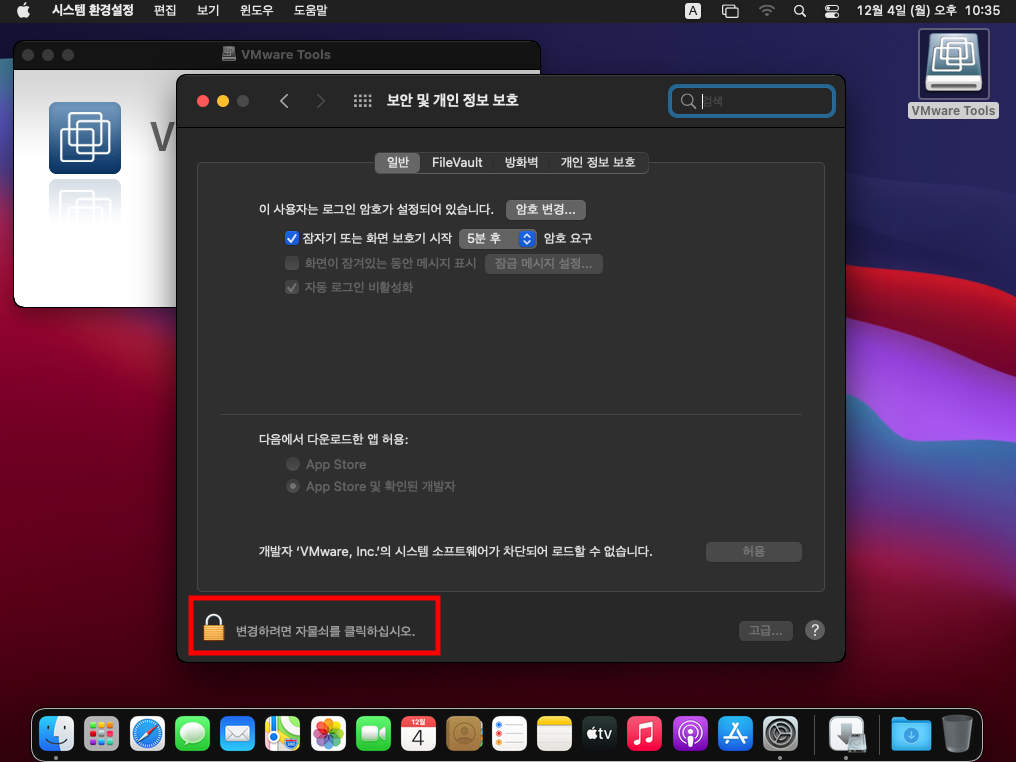
Task: Open Photos from the Dock
Action: 328,734
